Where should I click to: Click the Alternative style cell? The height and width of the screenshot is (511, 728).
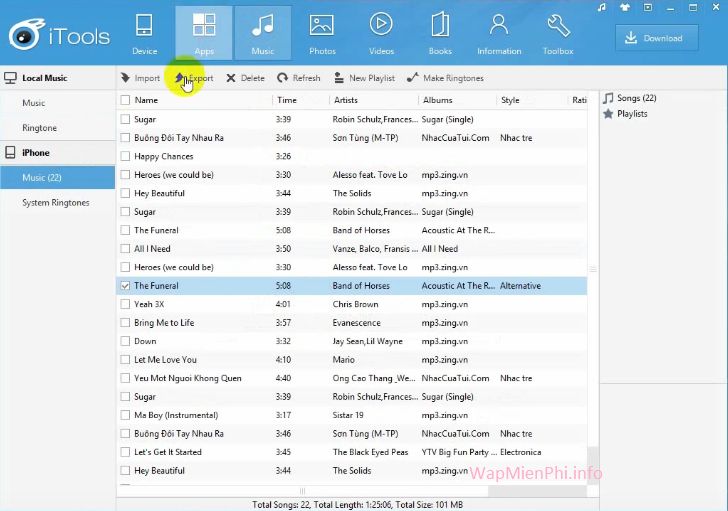click(x=520, y=286)
